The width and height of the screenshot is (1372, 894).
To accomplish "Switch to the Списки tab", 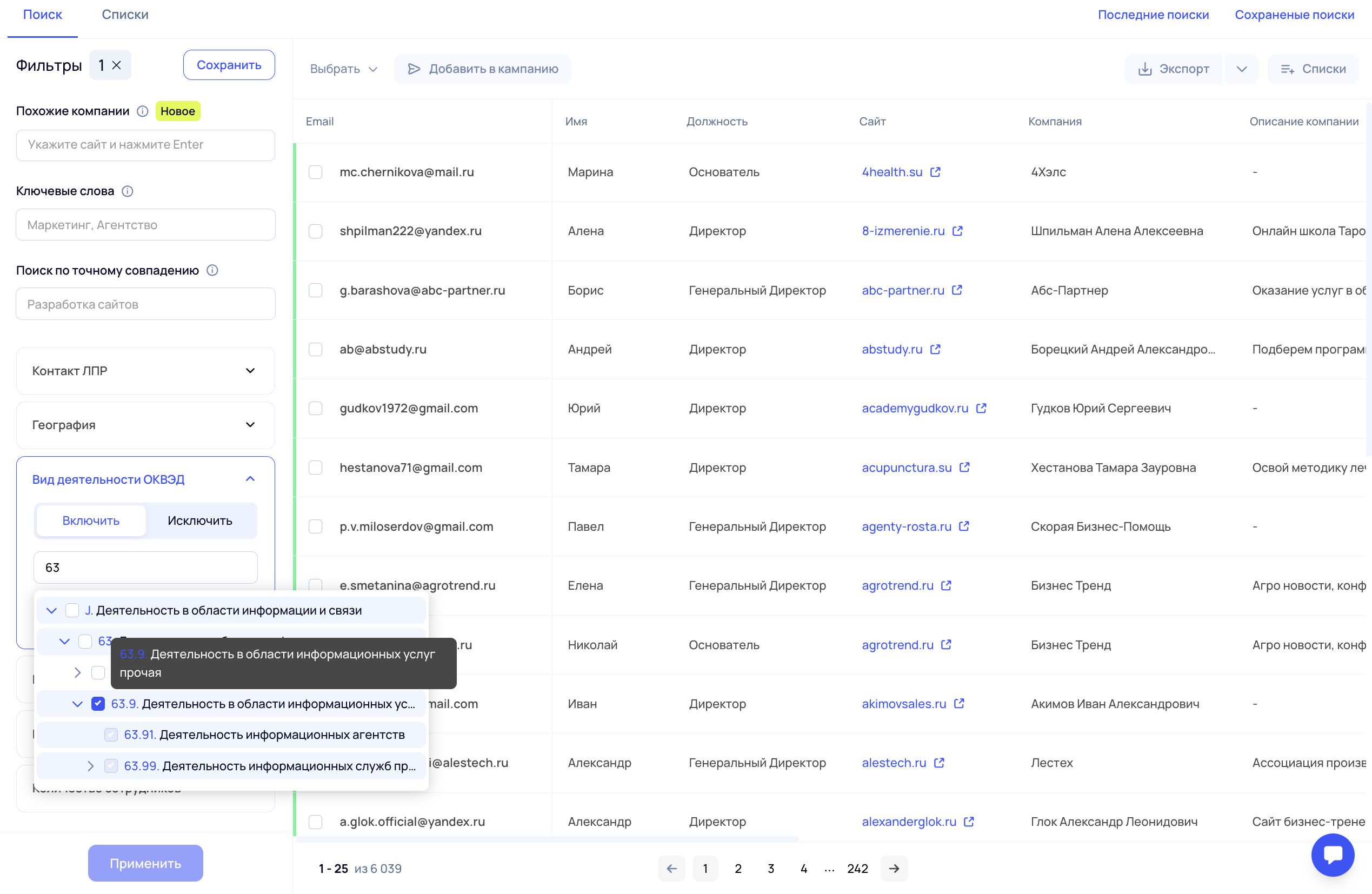I will 125,15.
